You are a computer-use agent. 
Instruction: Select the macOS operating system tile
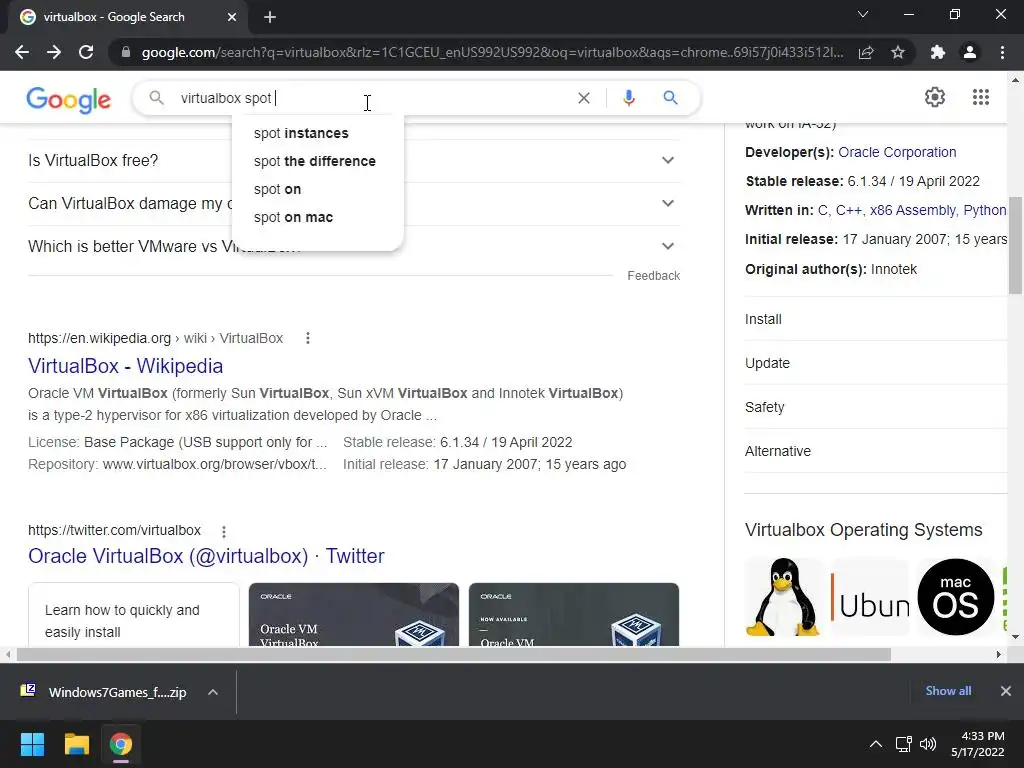click(x=955, y=597)
